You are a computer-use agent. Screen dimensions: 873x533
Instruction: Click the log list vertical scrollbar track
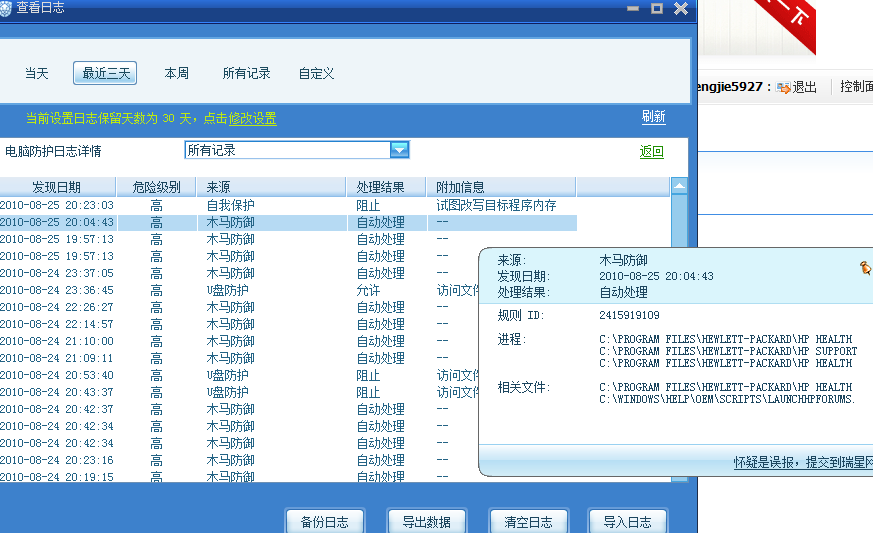[x=679, y=223]
